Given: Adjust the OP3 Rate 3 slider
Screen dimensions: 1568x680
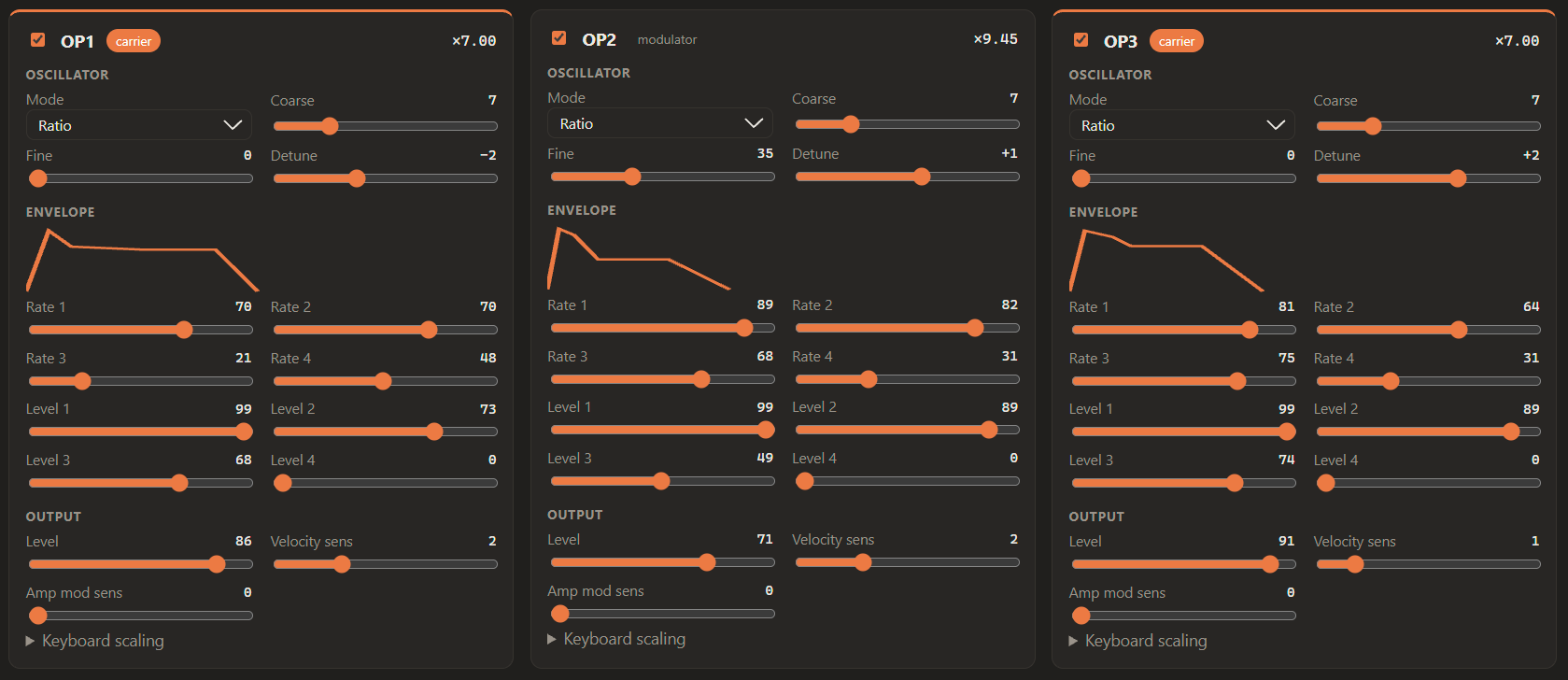Looking at the screenshot, I should tap(1183, 380).
